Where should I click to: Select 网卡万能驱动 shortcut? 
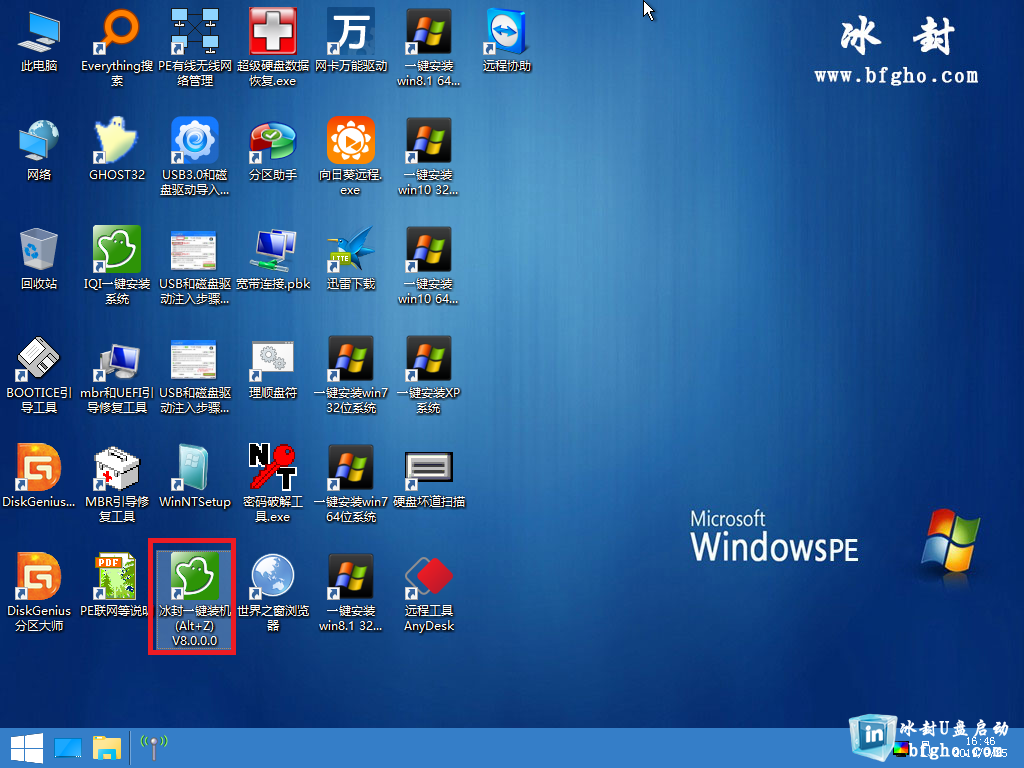pos(351,40)
